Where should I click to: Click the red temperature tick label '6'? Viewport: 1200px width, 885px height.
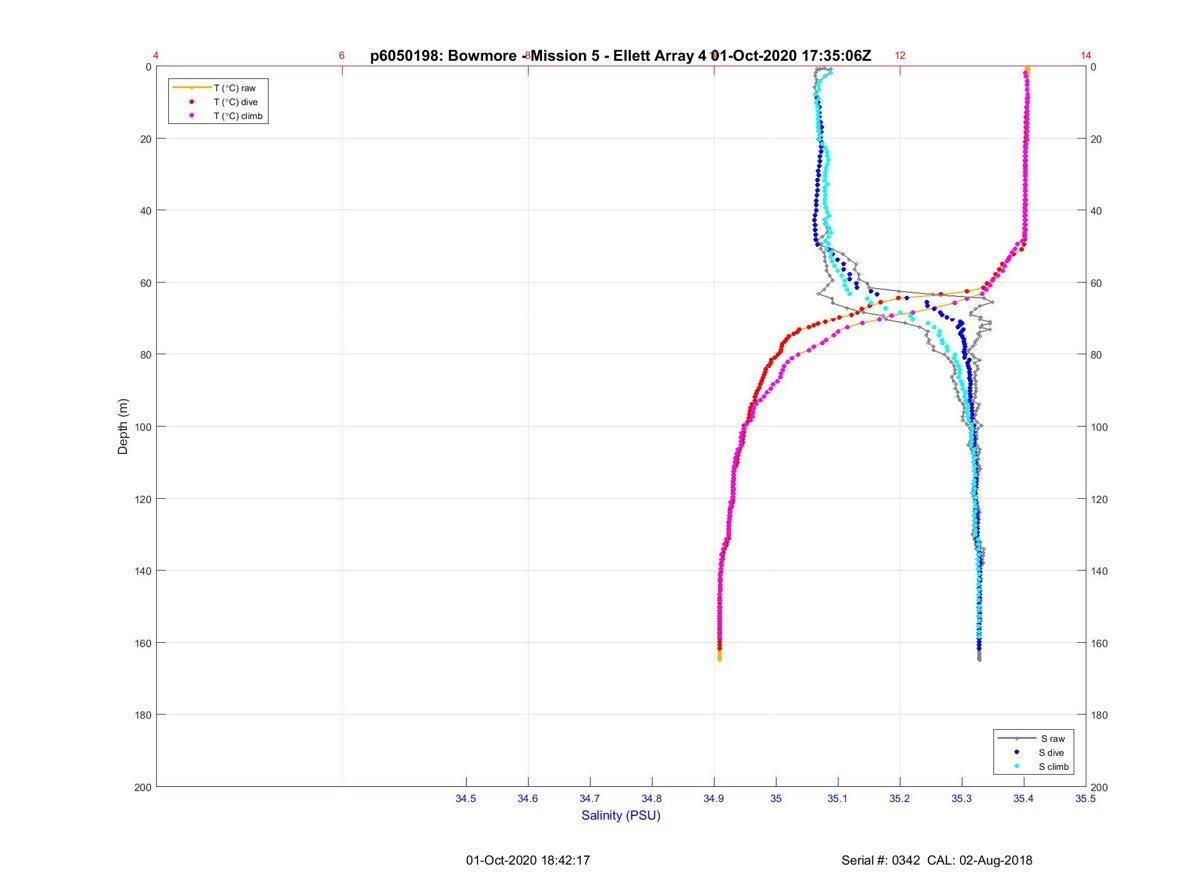click(342, 56)
